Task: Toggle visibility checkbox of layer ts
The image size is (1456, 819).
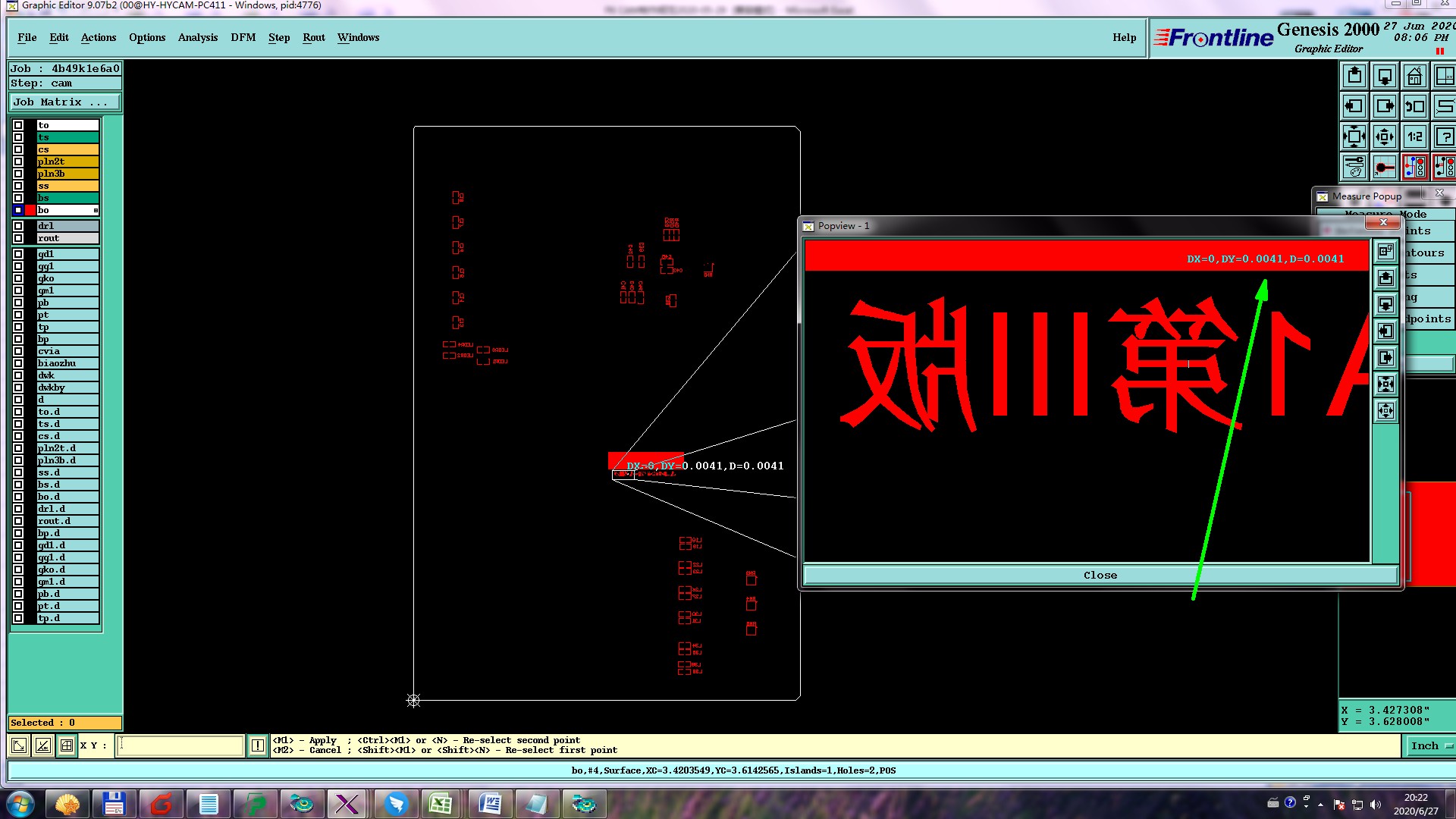Action: click(x=18, y=137)
